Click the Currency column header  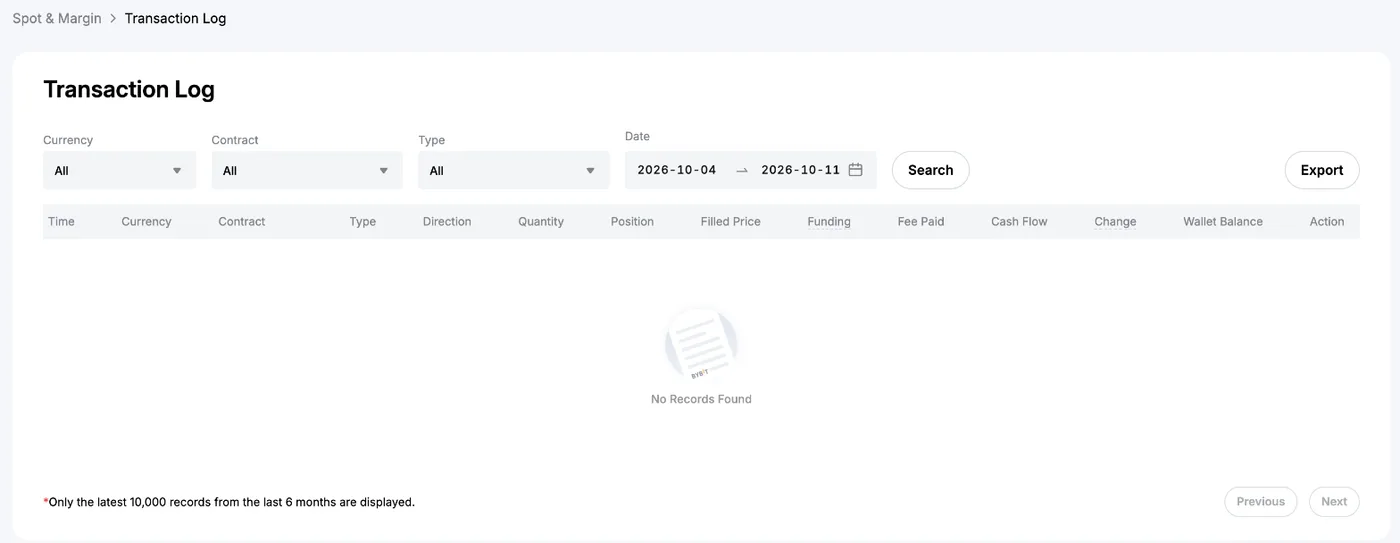146,222
